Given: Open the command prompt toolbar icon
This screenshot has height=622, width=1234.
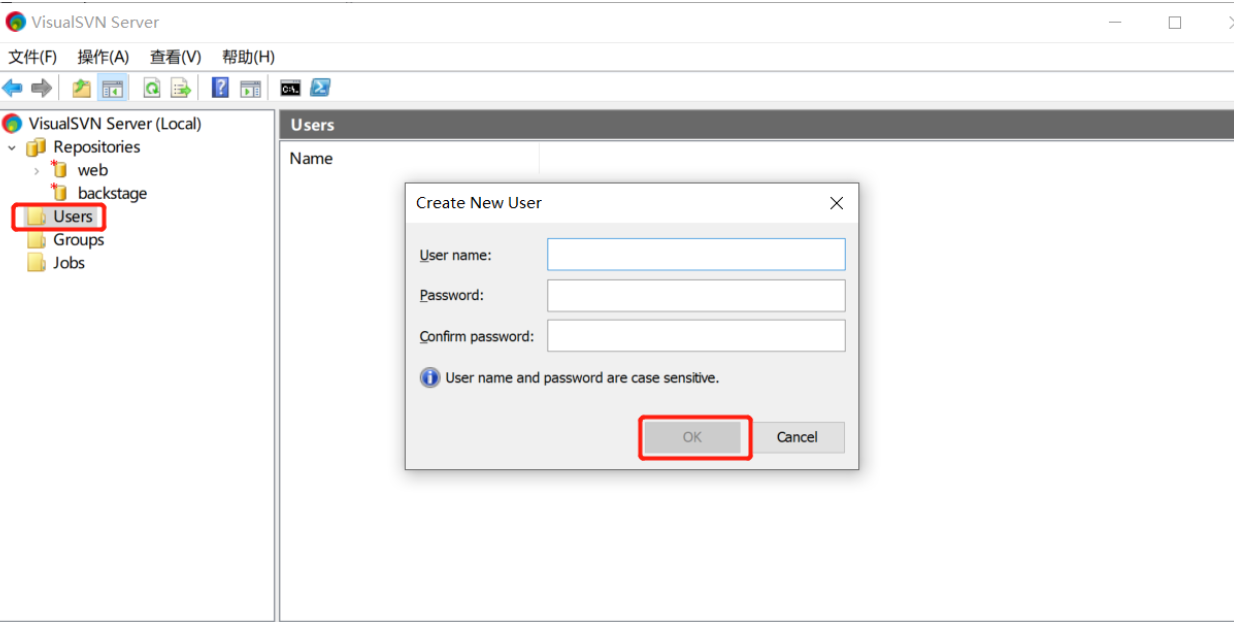Looking at the screenshot, I should pos(290,88).
